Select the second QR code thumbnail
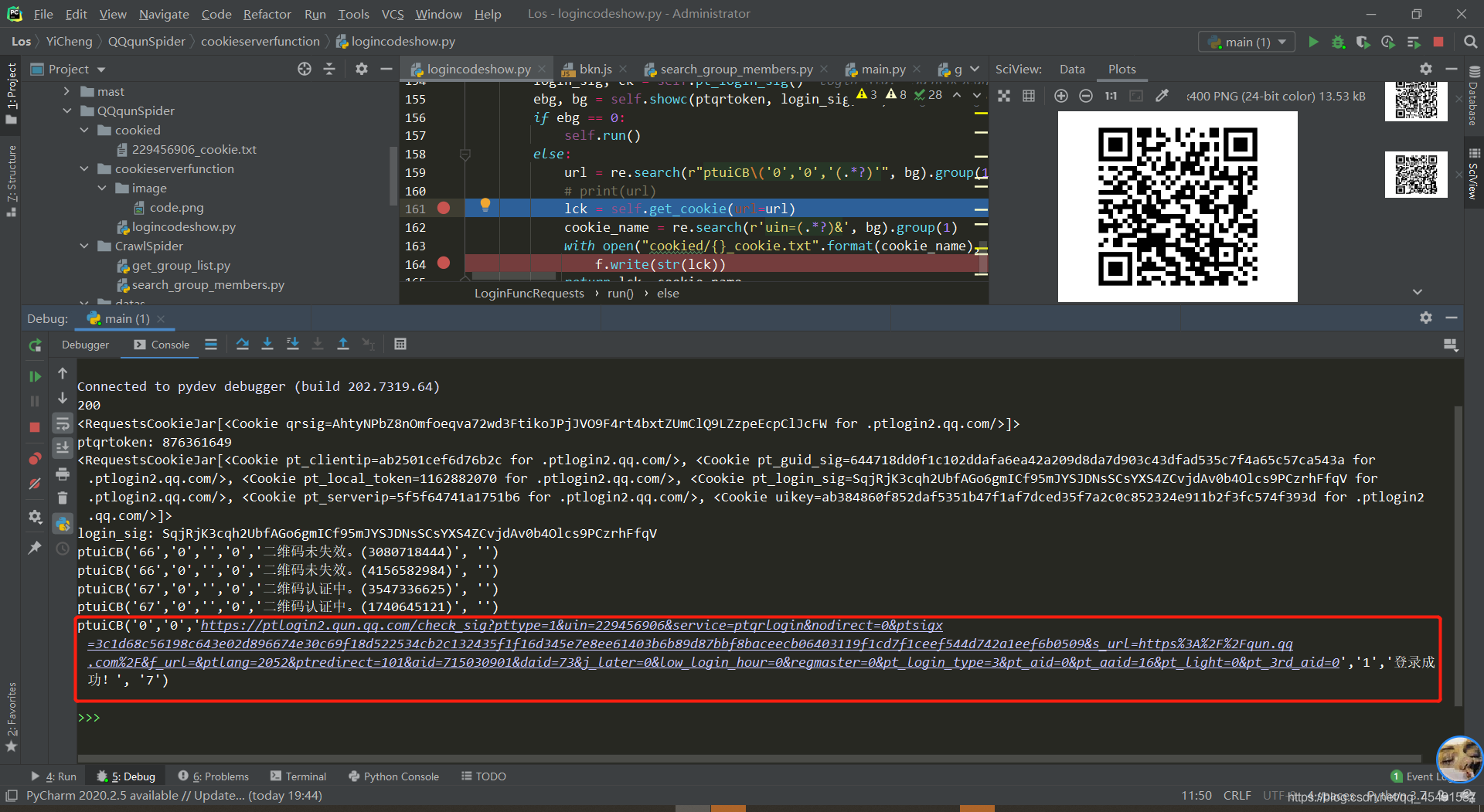Viewport: 1484px width, 812px height. pyautogui.click(x=1416, y=175)
